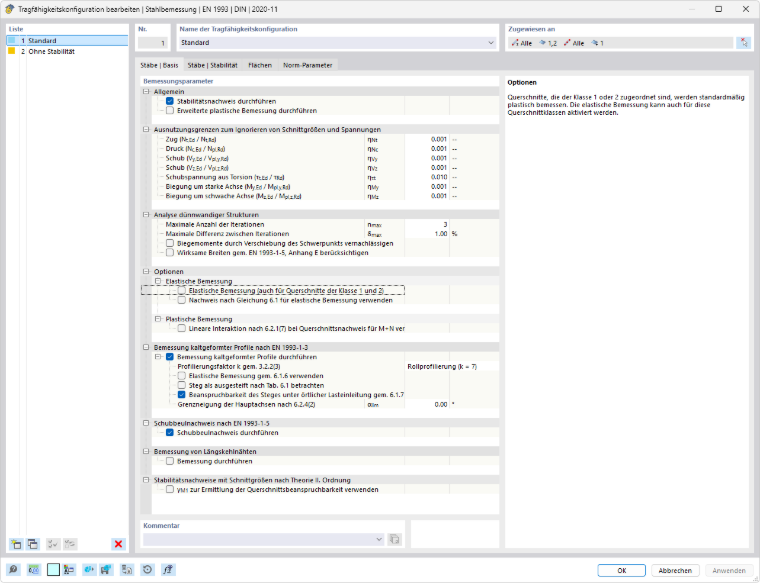Open the configuration name Standard dropdown
Viewport: 760px width, 583px height.
(491, 43)
